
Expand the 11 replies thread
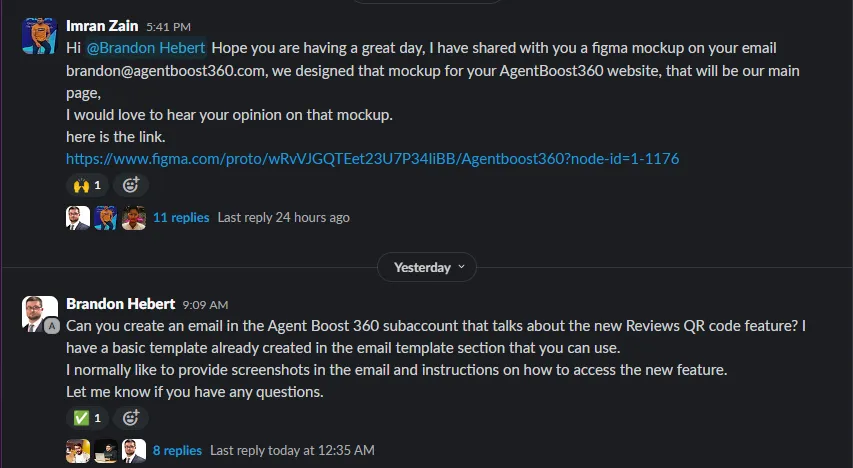point(181,217)
